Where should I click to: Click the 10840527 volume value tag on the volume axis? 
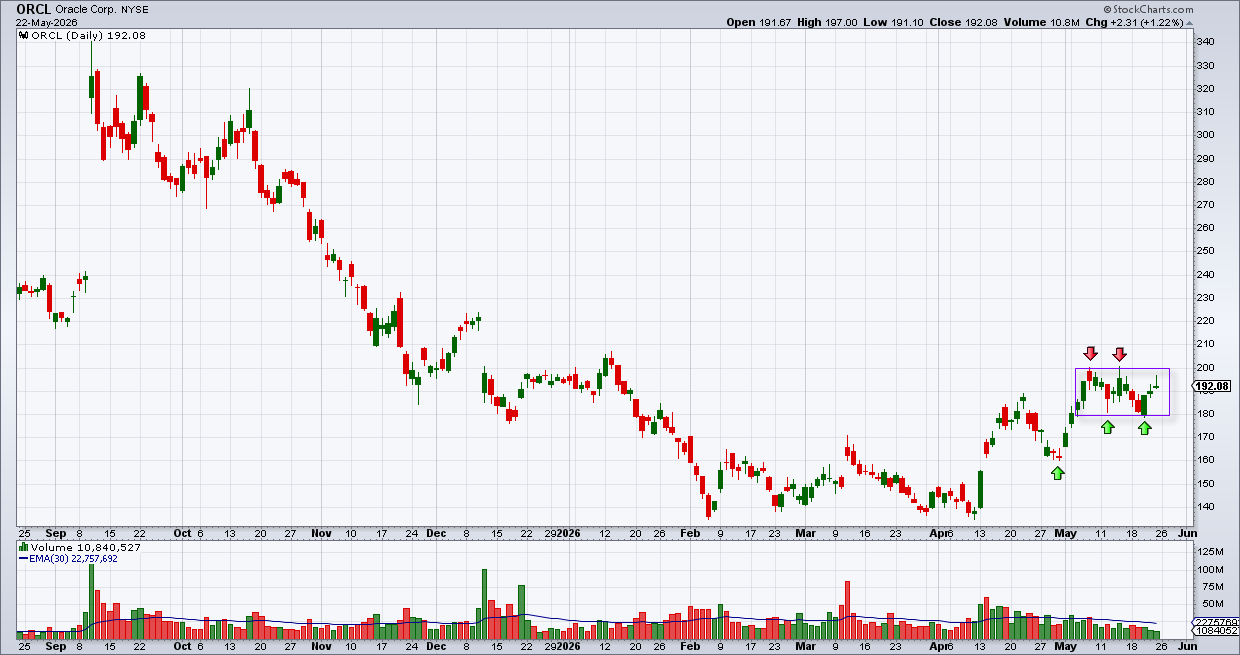pyautogui.click(x=1213, y=632)
